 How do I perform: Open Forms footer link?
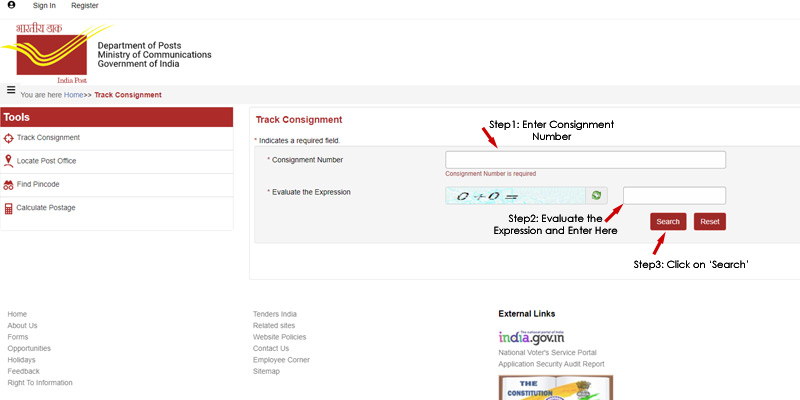(x=18, y=337)
